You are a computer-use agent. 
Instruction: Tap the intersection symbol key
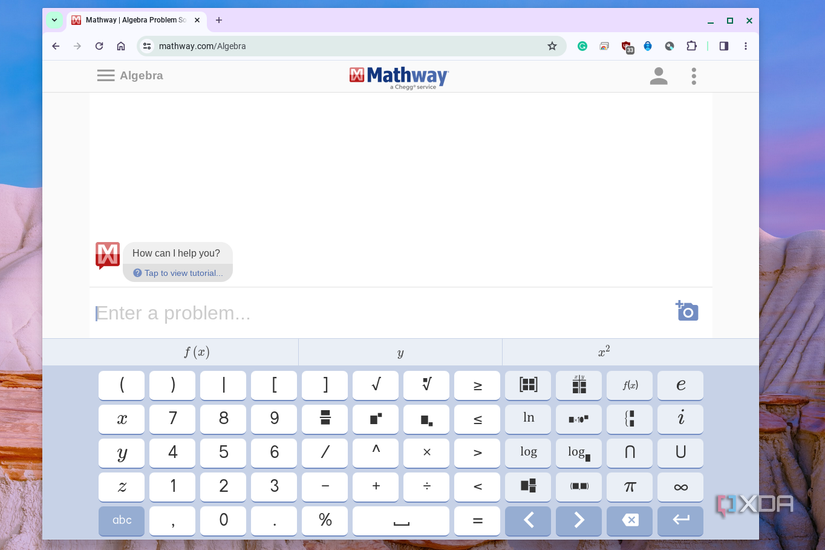click(x=630, y=452)
